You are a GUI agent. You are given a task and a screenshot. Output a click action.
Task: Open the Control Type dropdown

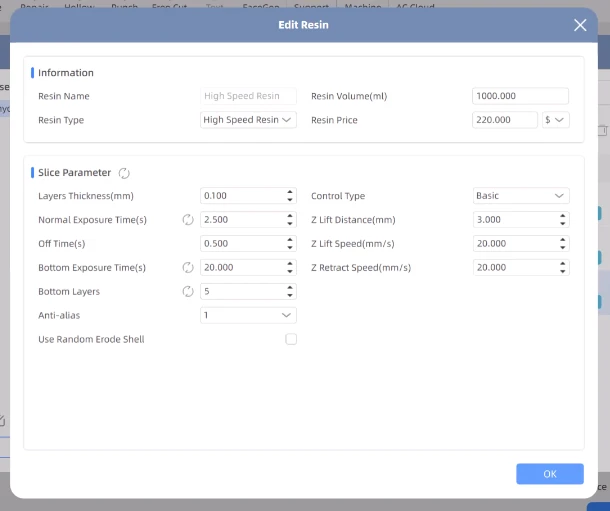click(521, 196)
